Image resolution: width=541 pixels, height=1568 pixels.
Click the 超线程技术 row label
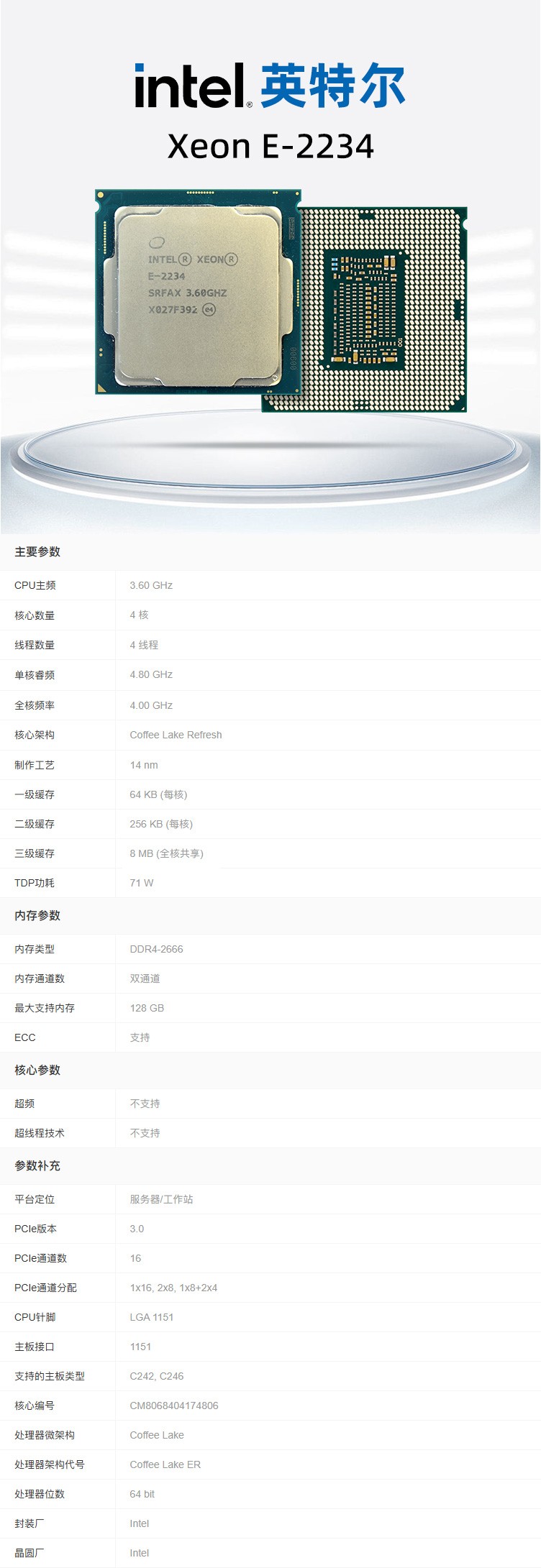click(40, 1133)
